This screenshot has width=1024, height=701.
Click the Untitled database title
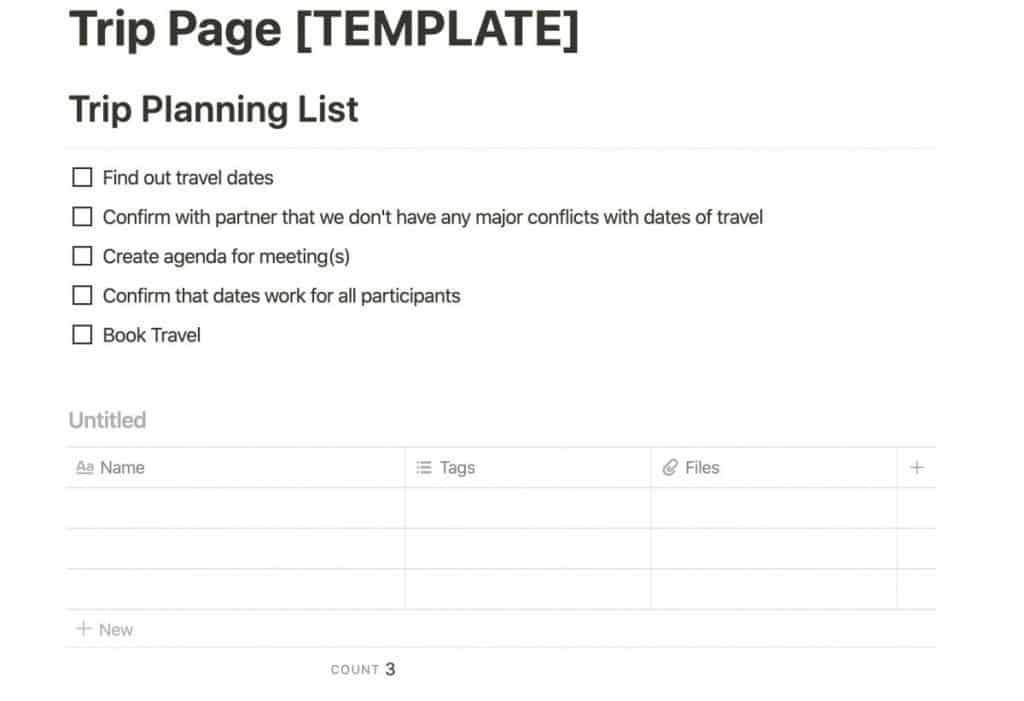tap(107, 420)
